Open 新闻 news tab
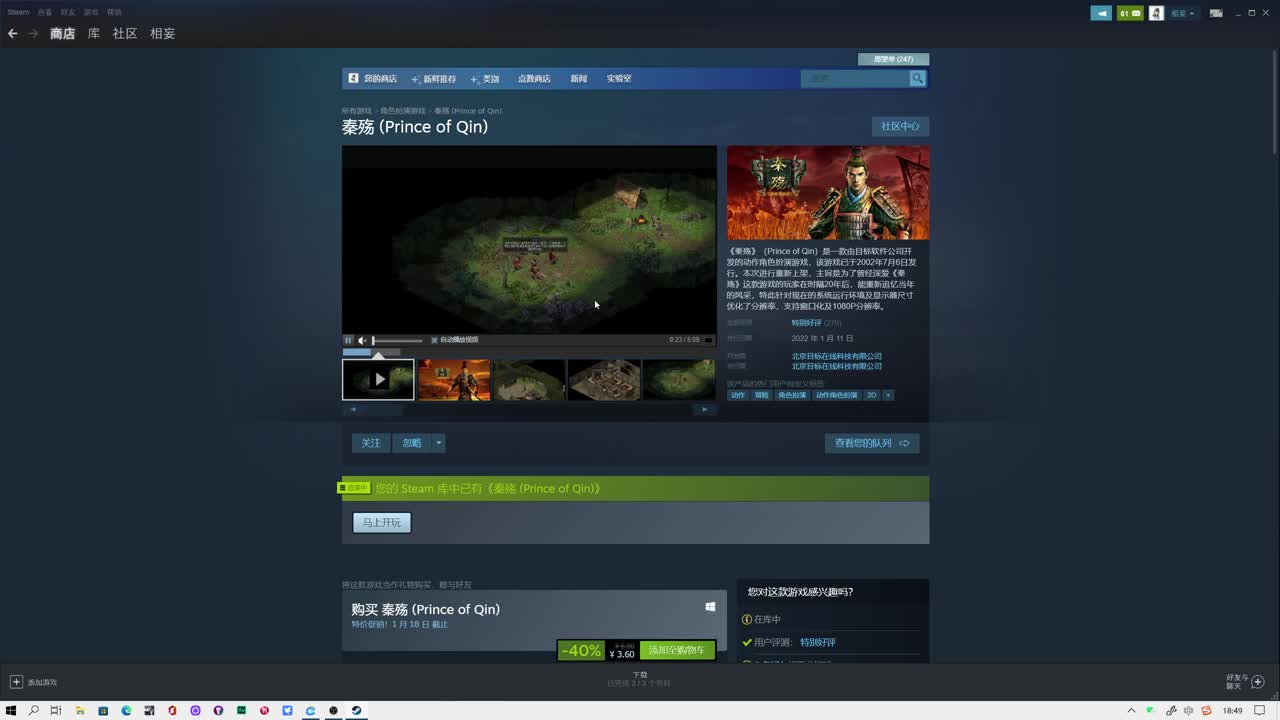 579,78
